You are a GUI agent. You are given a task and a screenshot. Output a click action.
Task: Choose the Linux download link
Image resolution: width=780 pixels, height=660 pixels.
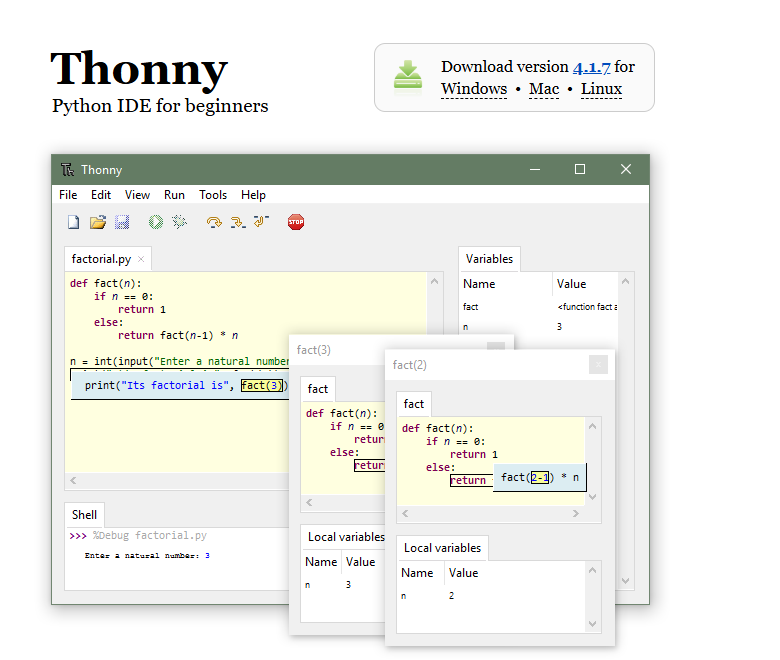click(601, 89)
